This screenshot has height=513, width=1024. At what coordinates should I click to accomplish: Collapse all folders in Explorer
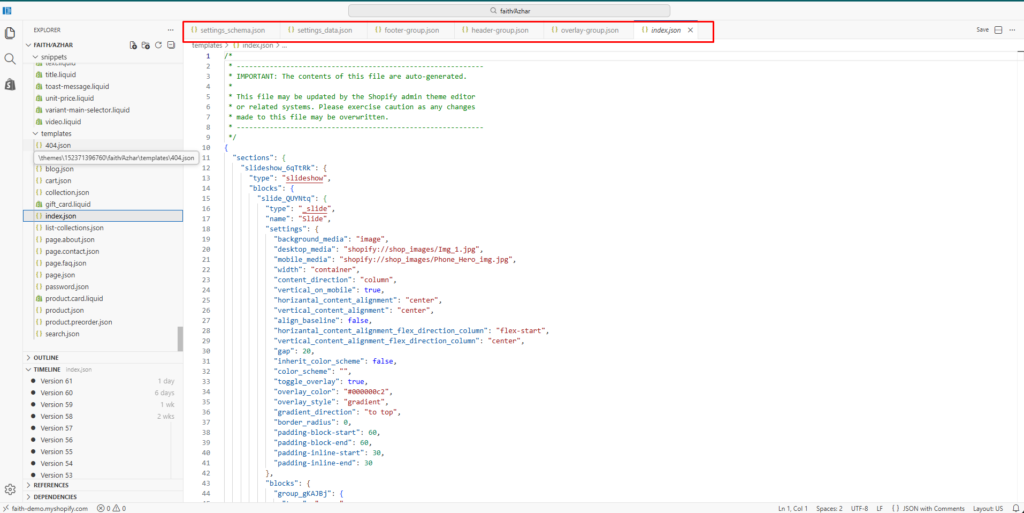click(170, 45)
